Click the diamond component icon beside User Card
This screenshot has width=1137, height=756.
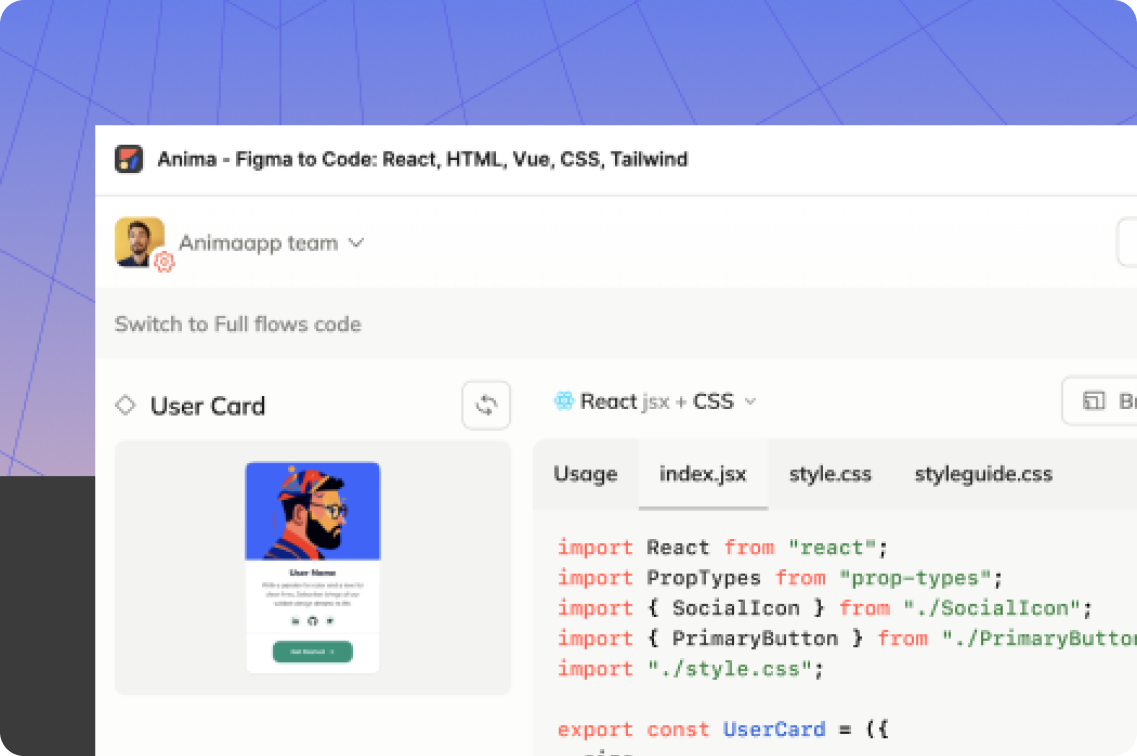coord(125,405)
